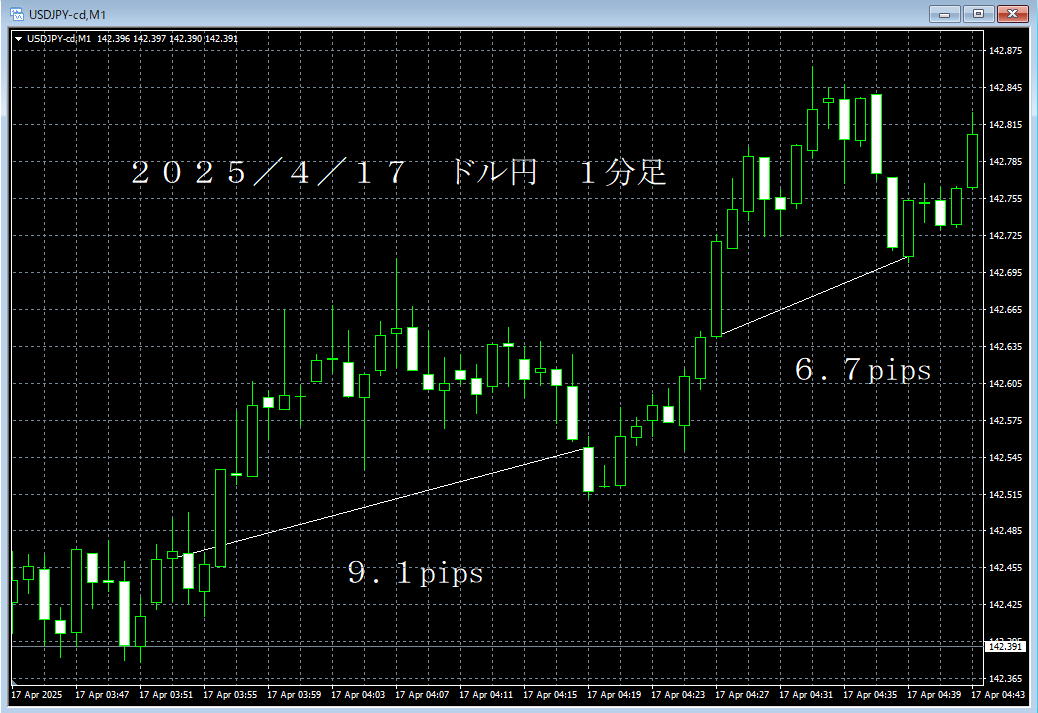Image resolution: width=1038 pixels, height=713 pixels.
Task: Click the current price label 142.391
Action: click(1005, 647)
